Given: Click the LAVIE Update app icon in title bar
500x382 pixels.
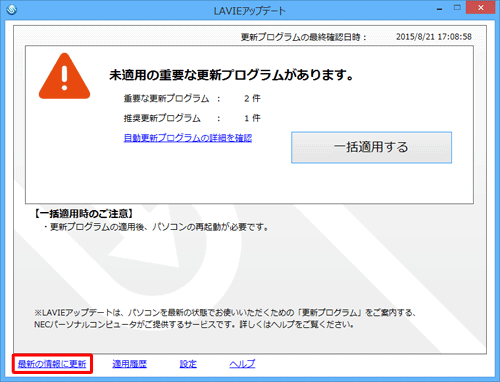Looking at the screenshot, I should [12, 10].
